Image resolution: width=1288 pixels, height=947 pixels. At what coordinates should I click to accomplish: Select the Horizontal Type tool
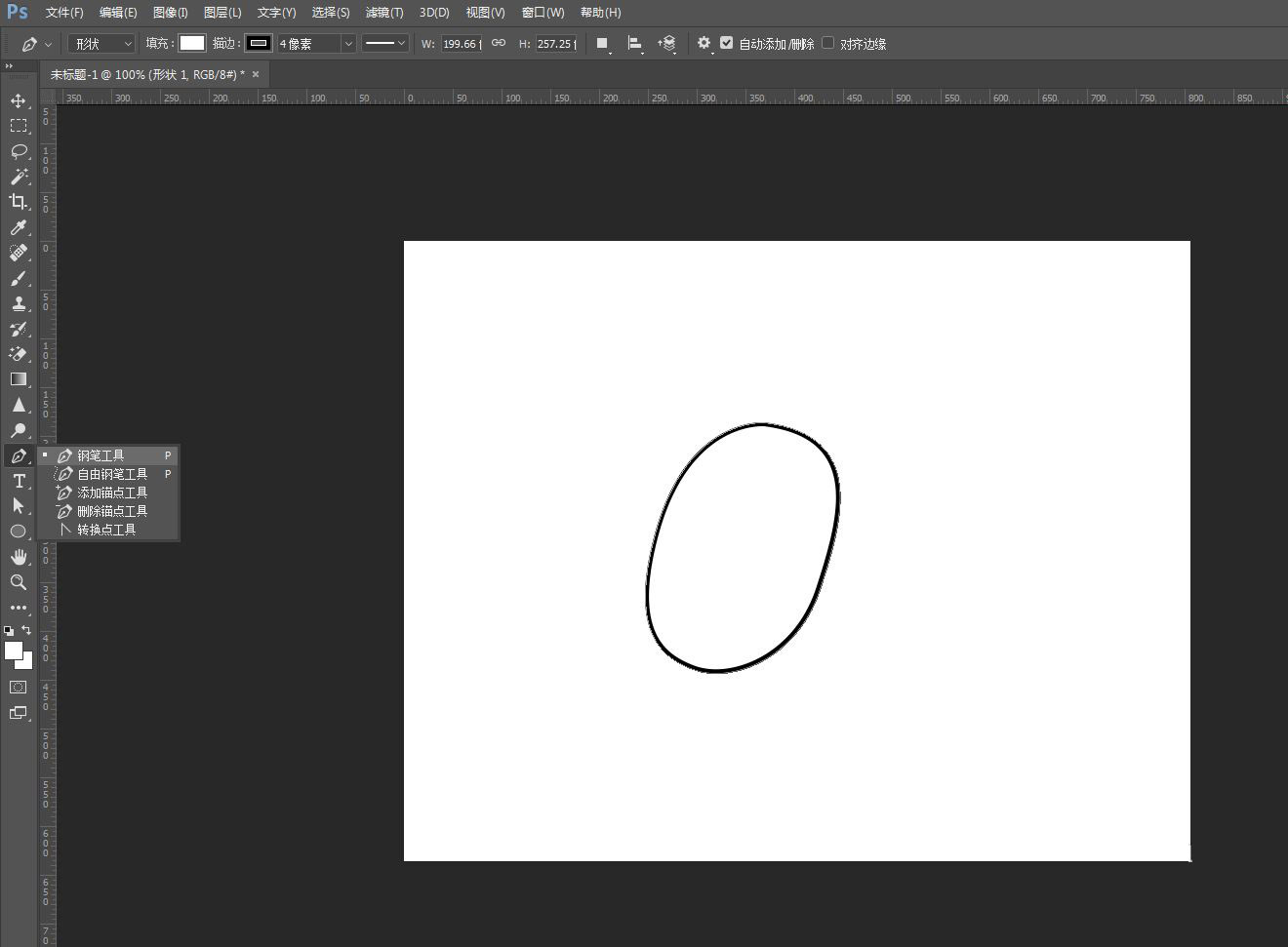18,481
